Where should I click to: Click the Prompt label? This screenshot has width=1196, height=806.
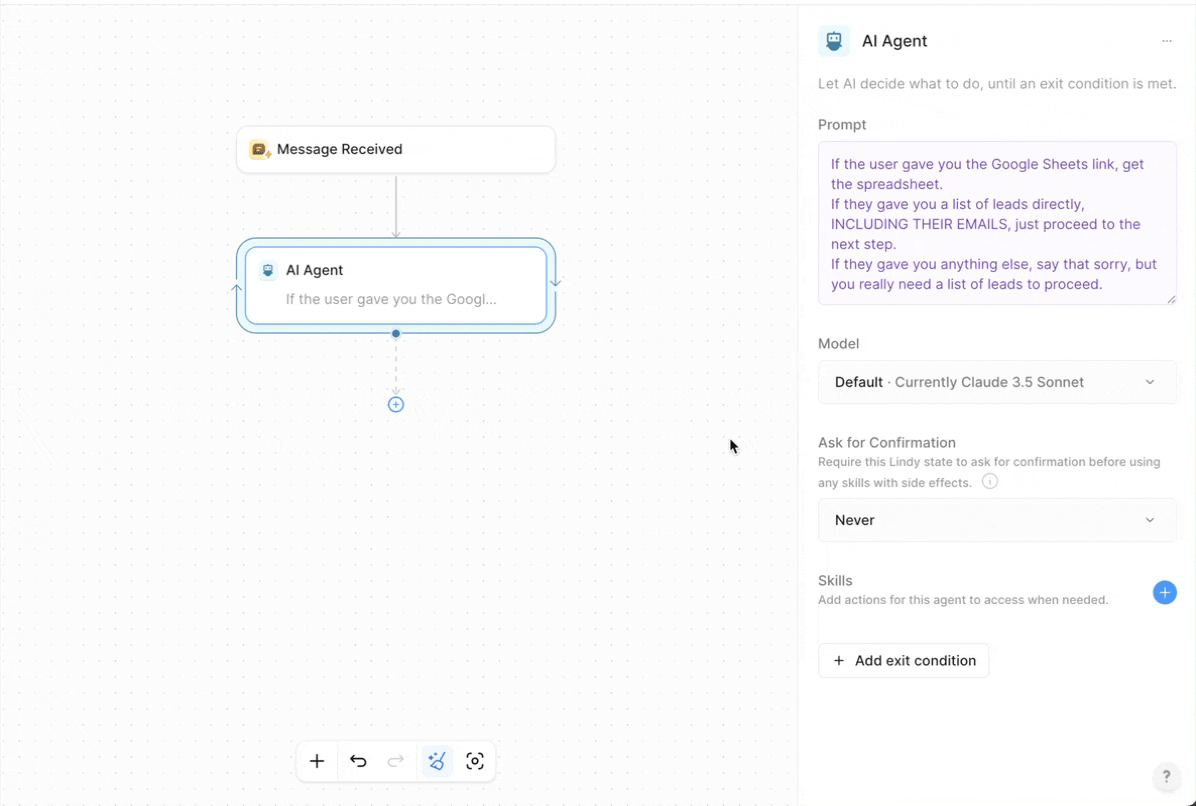coord(842,124)
